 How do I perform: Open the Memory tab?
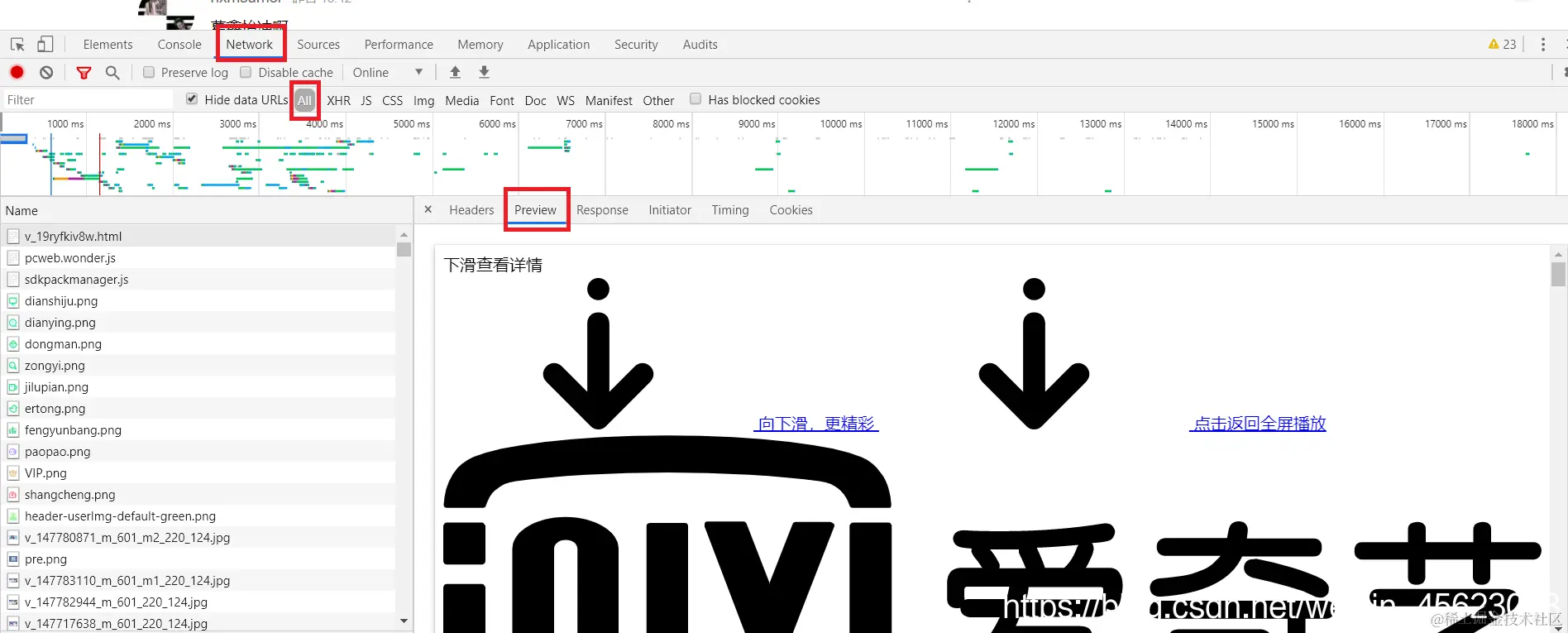pyautogui.click(x=480, y=45)
